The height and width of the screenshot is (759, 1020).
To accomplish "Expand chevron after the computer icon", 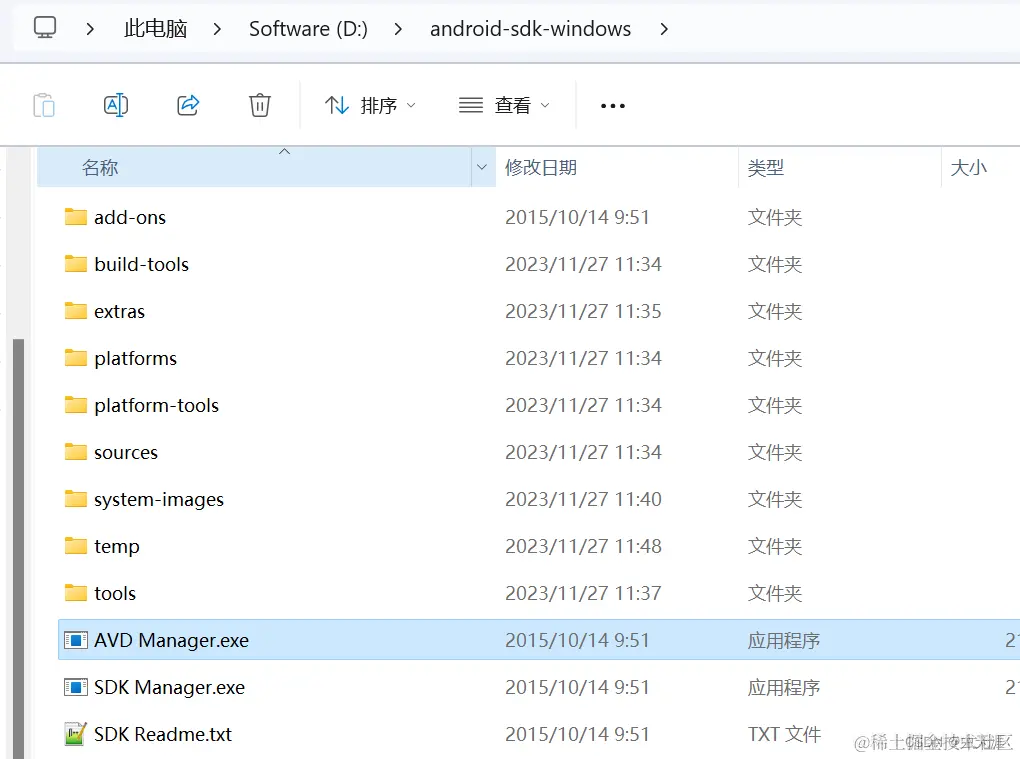I will coord(90,29).
